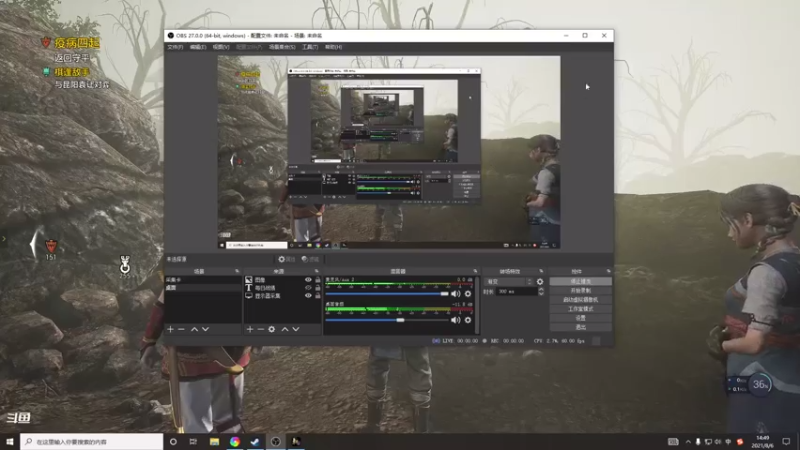Open source Filters button beside Properties

click(x=310, y=259)
